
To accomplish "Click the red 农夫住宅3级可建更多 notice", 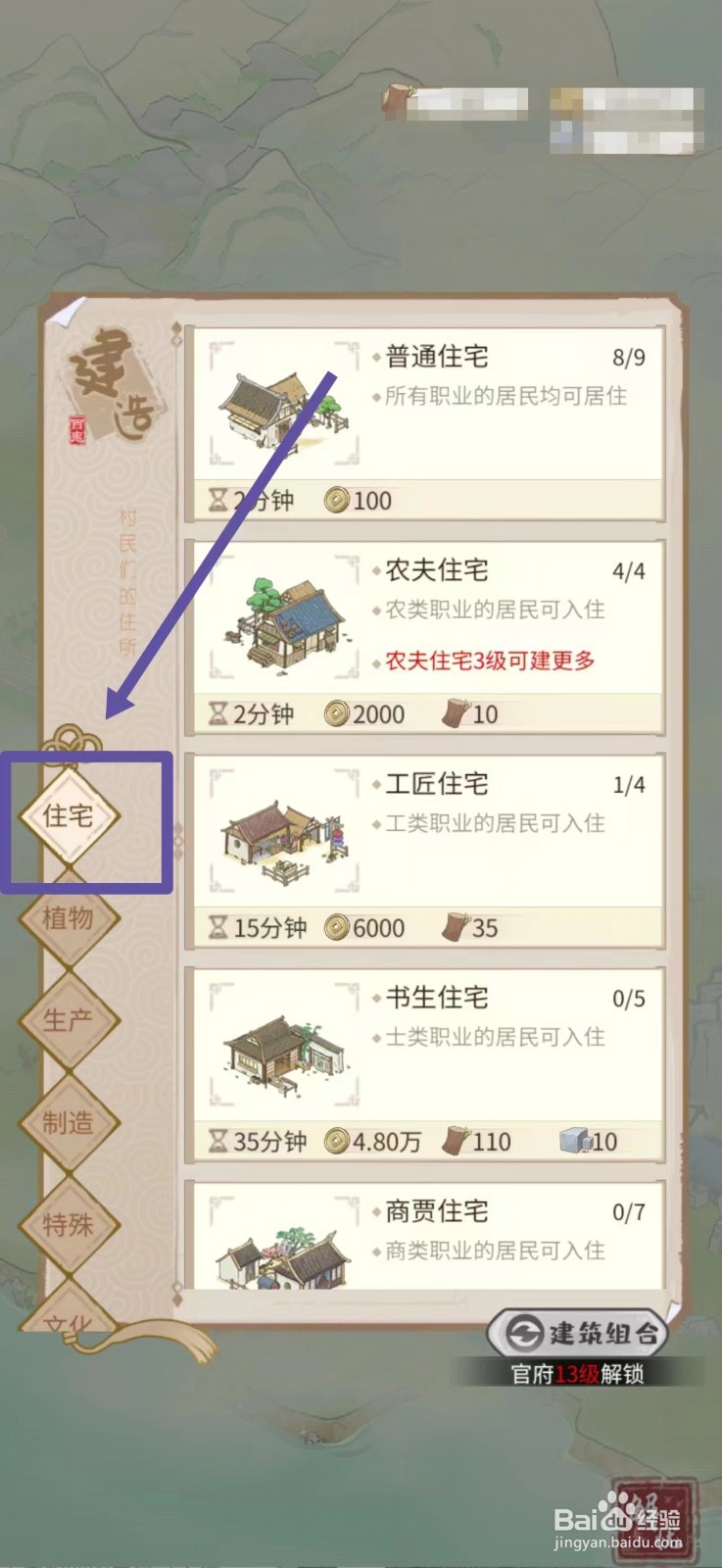I will [x=490, y=661].
